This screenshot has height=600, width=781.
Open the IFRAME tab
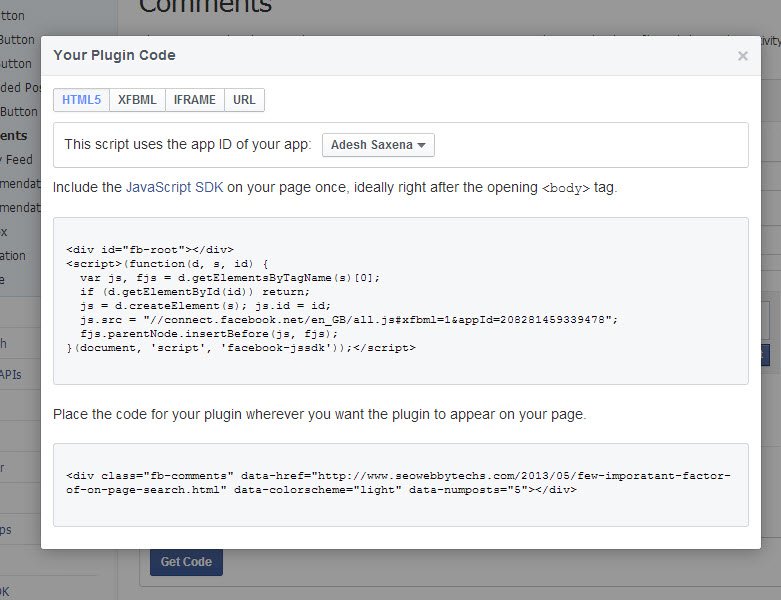click(195, 100)
